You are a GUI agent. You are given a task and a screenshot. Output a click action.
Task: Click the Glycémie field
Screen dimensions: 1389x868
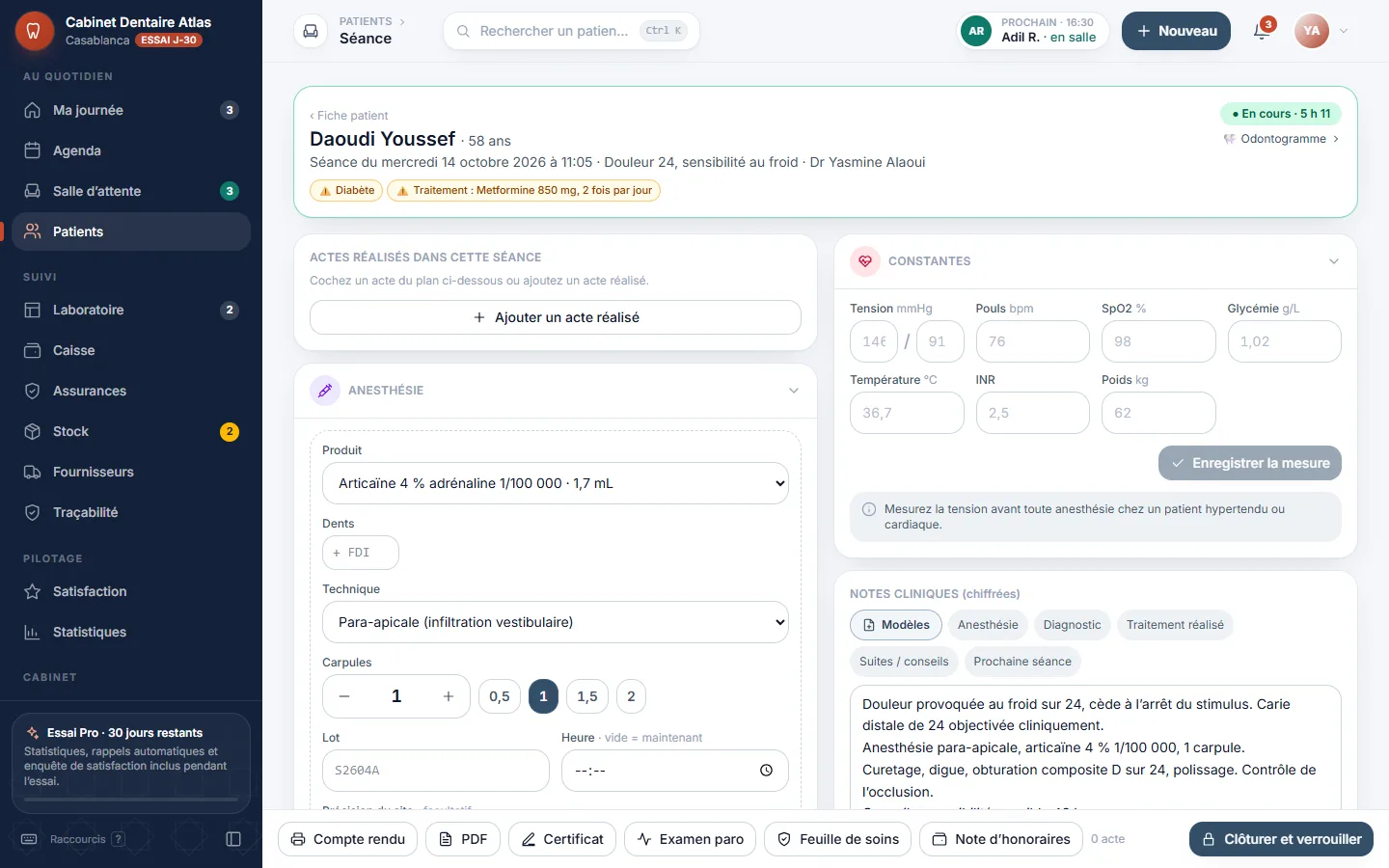[x=1284, y=341]
